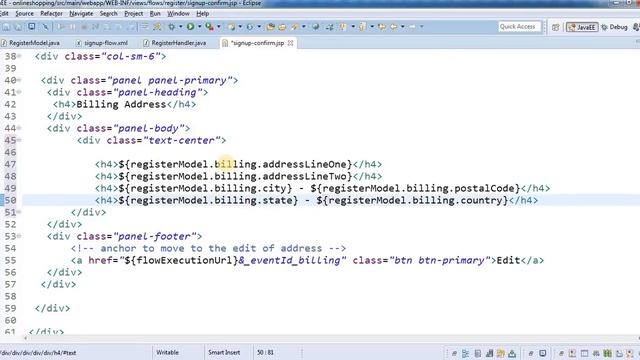This screenshot has width=640, height=360.
Task: Click the Previous Annotation toolbar icon
Action: click(x=362, y=27)
